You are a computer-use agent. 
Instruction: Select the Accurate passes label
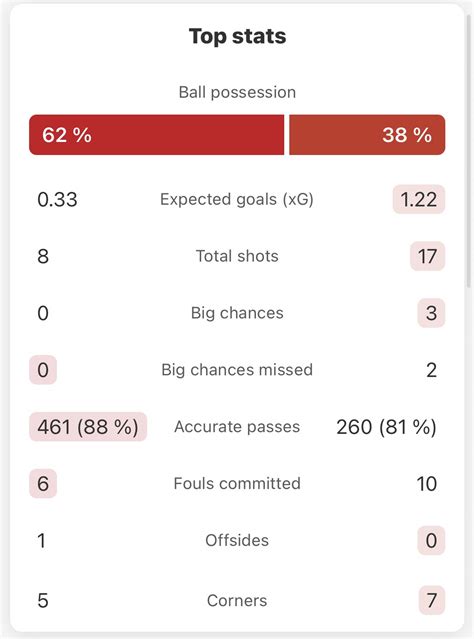tap(237, 427)
